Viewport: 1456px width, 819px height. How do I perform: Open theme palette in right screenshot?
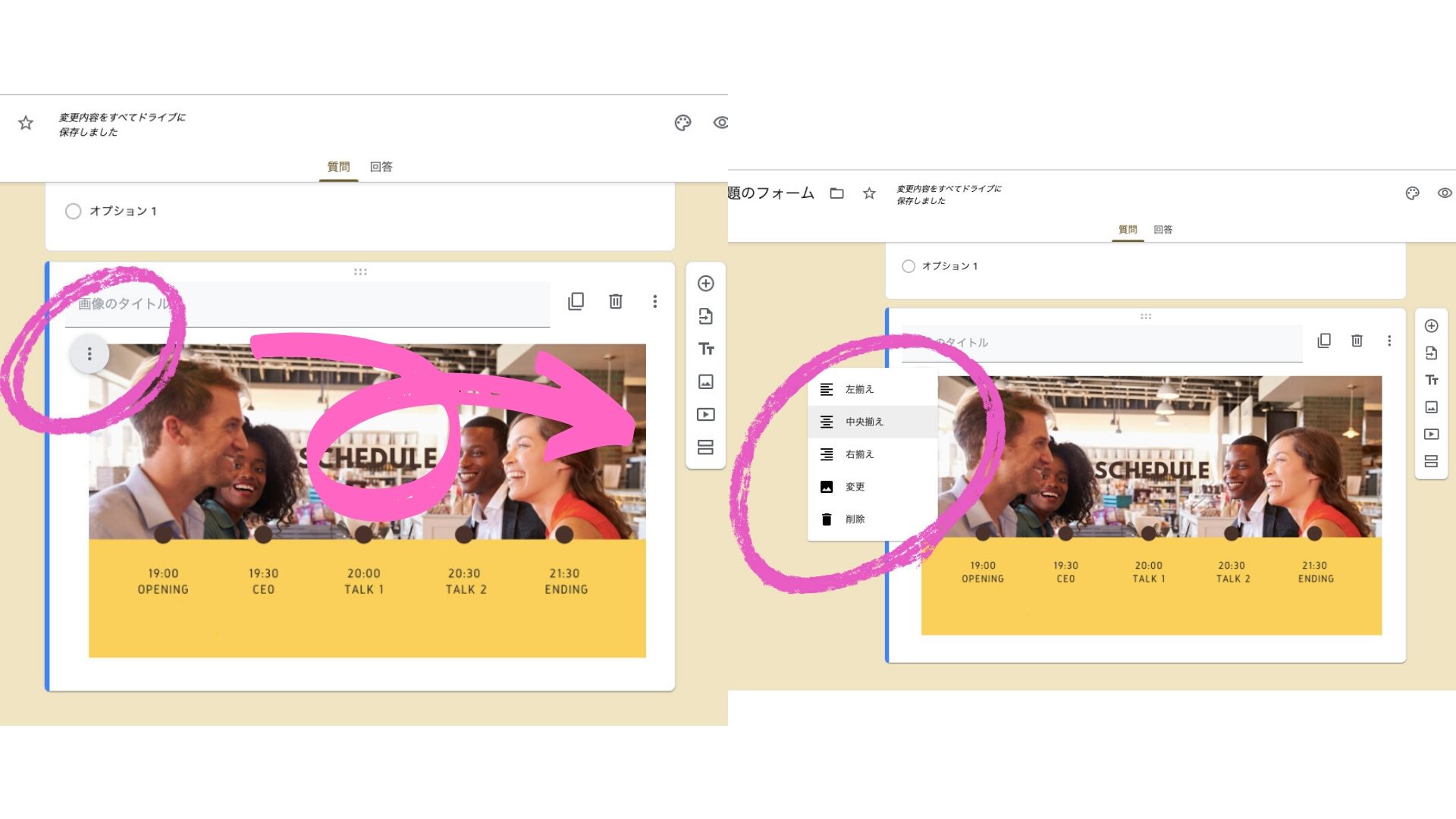(1412, 193)
